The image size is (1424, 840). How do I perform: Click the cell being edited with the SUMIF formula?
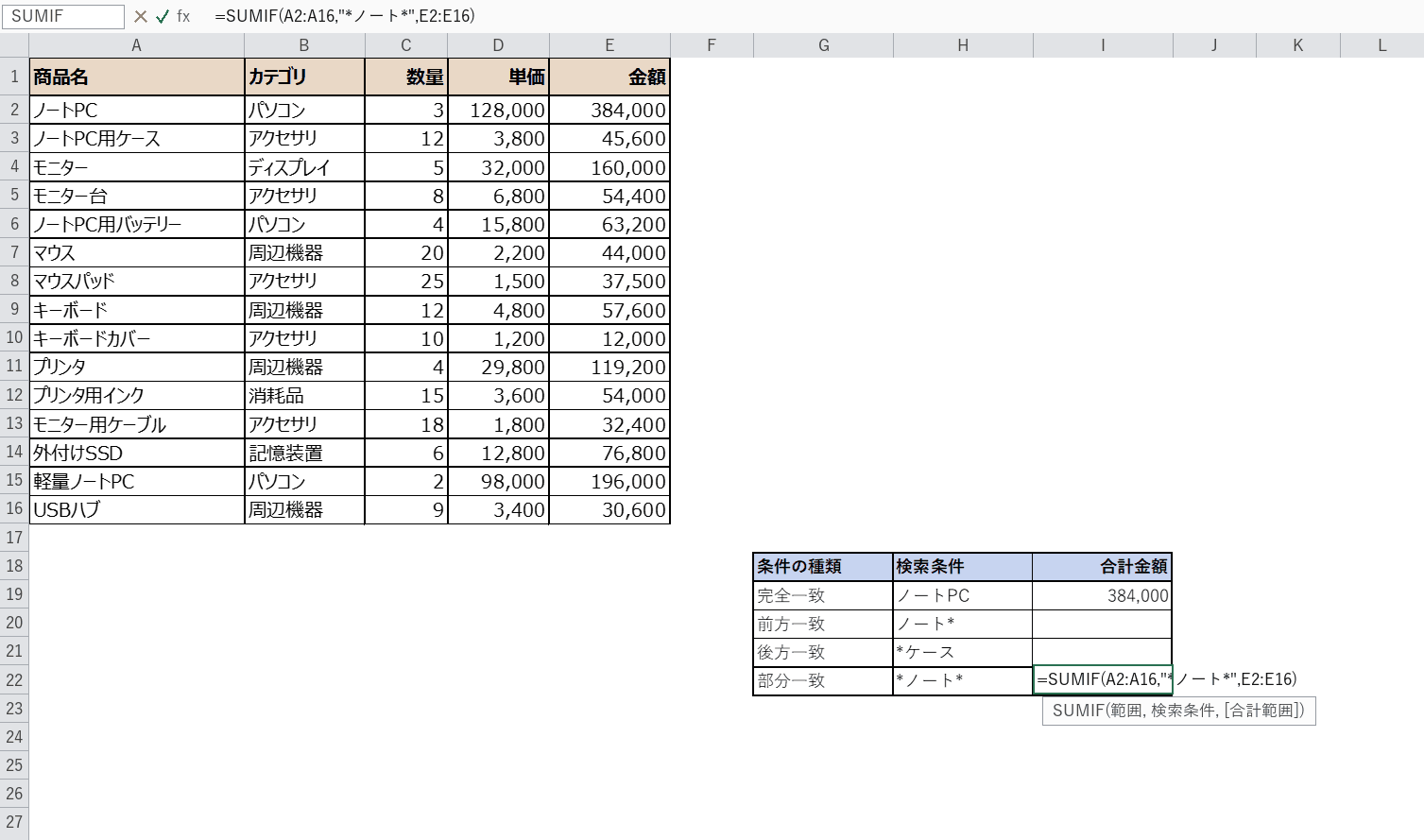1103,679
